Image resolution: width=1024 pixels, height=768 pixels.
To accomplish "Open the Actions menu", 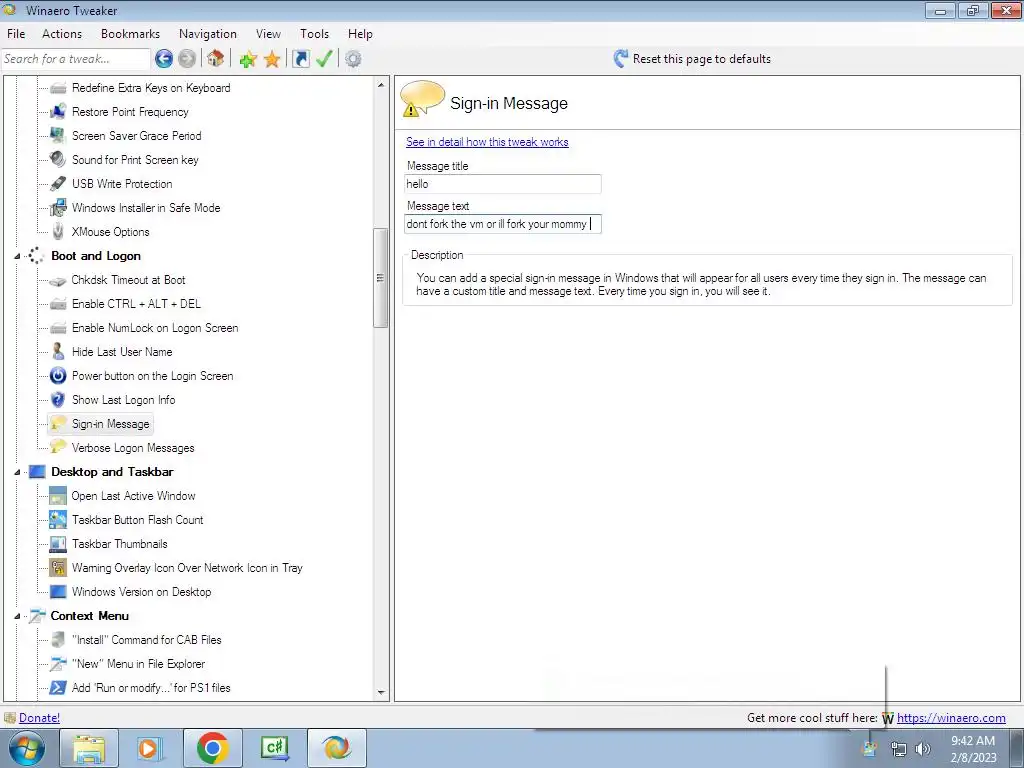I will click(62, 34).
